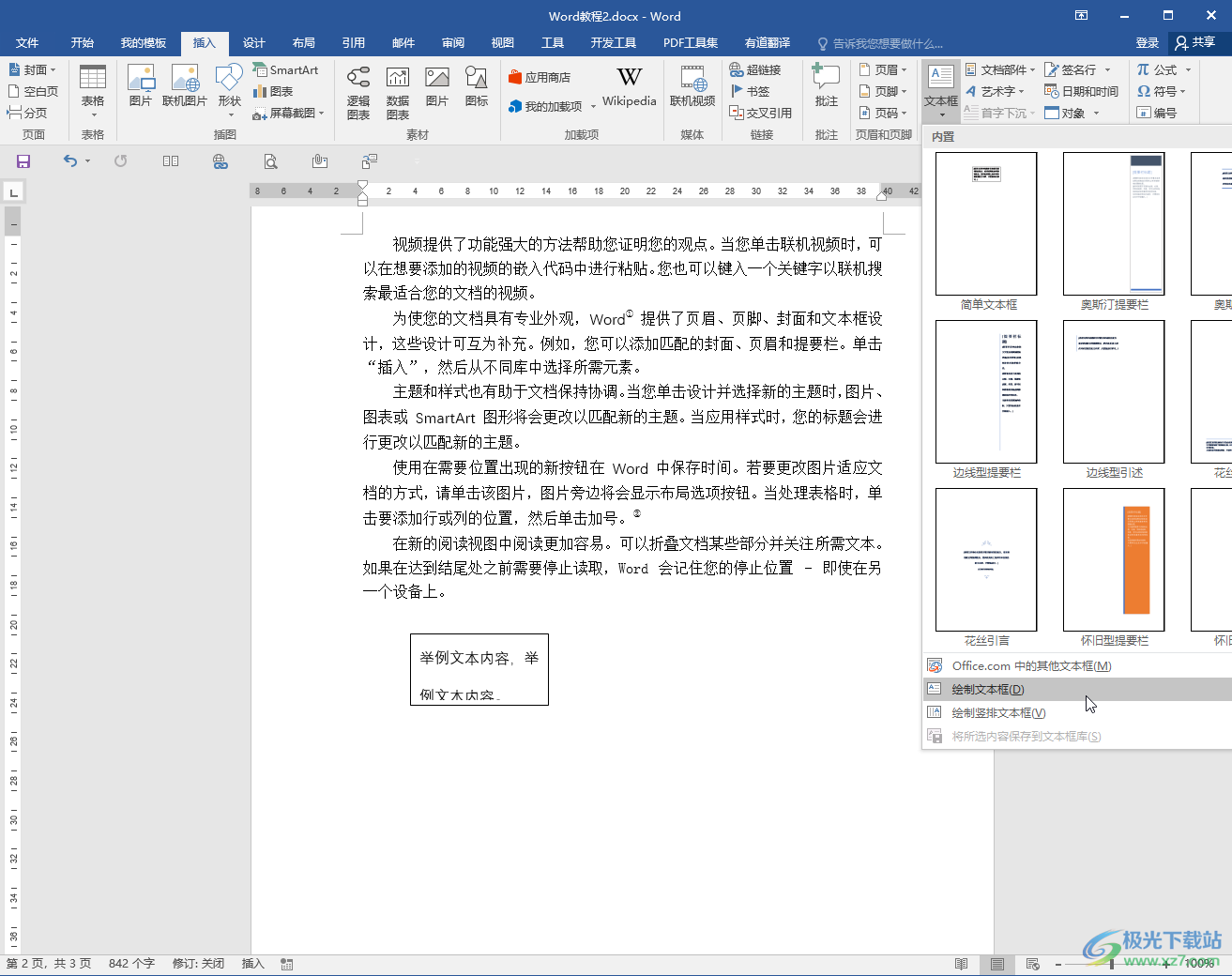The height and width of the screenshot is (976, 1232).
Task: Insert 联机图片 online picture
Action: [x=185, y=86]
